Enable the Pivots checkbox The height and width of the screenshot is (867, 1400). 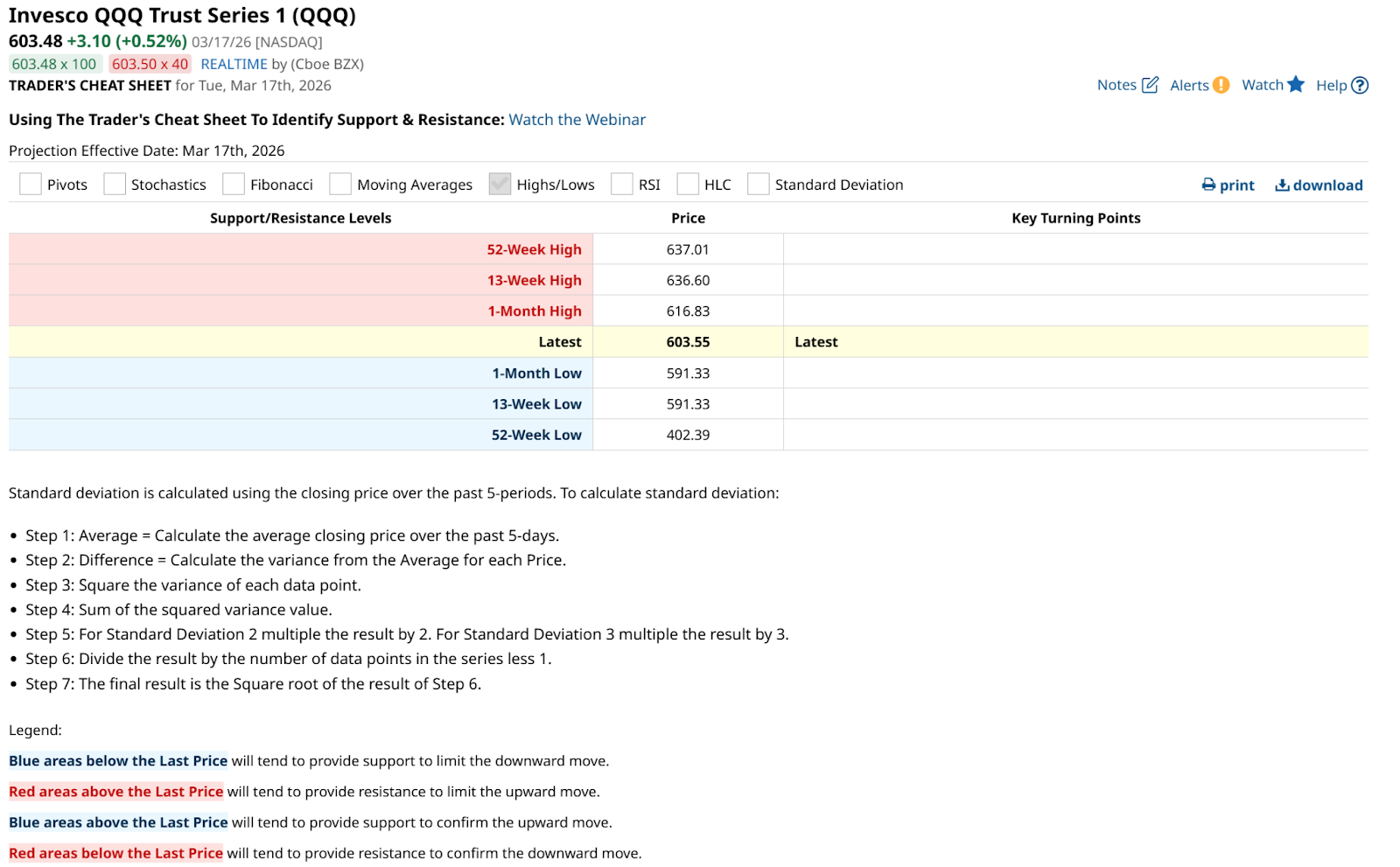[x=31, y=184]
